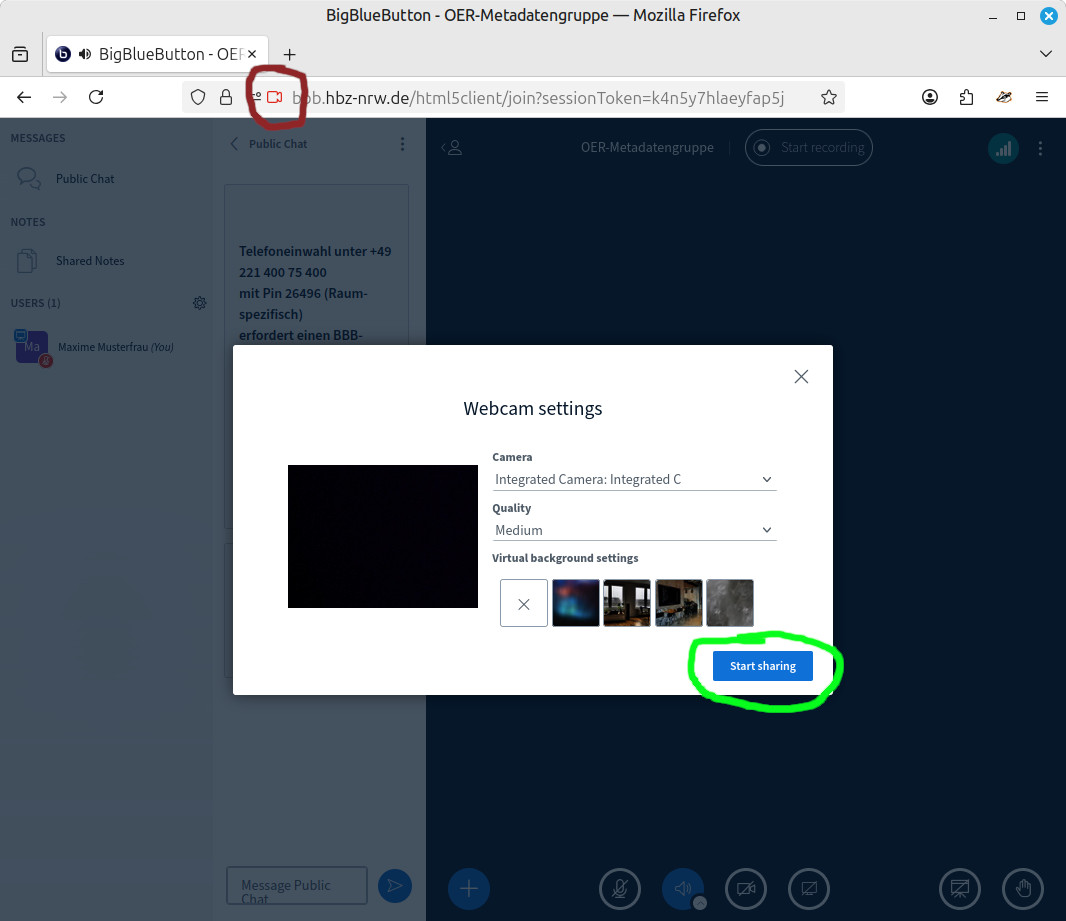Screen dimensions: 1066x921
Task: Select the no virtual background option
Action: coord(524,603)
